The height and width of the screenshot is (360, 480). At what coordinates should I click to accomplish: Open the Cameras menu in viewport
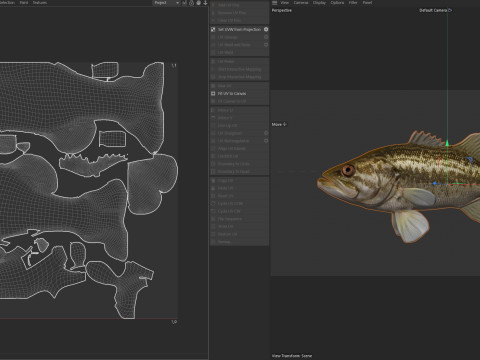(x=301, y=3)
